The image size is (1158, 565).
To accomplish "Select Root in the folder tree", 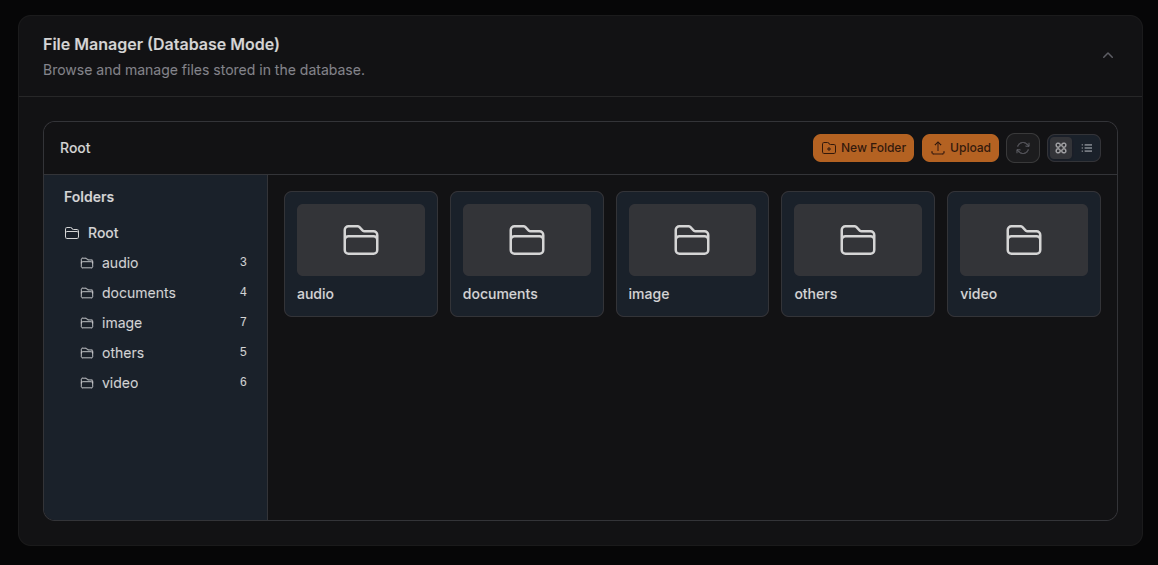I will [103, 233].
